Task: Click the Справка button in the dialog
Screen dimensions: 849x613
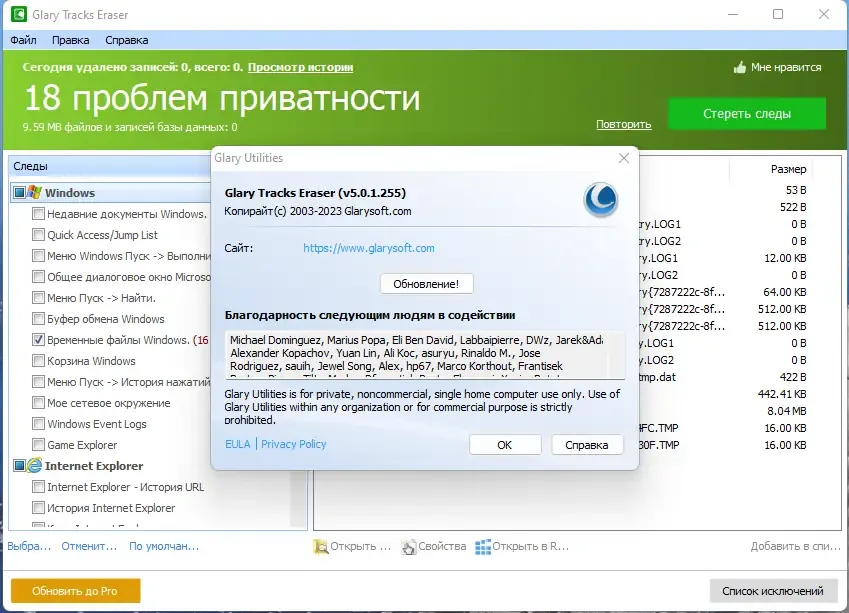Action: [x=586, y=445]
